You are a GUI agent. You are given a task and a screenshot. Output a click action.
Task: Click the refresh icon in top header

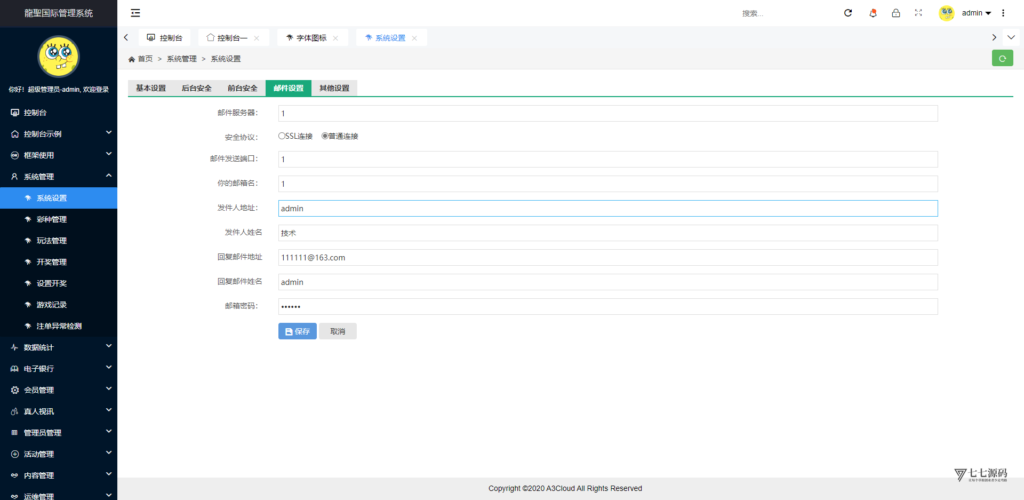(x=848, y=13)
